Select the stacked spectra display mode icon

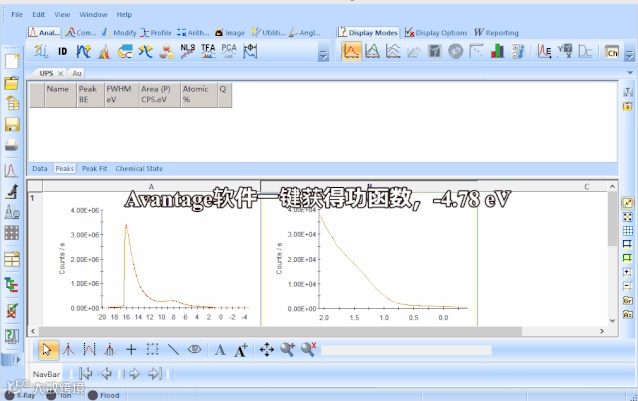click(393, 52)
